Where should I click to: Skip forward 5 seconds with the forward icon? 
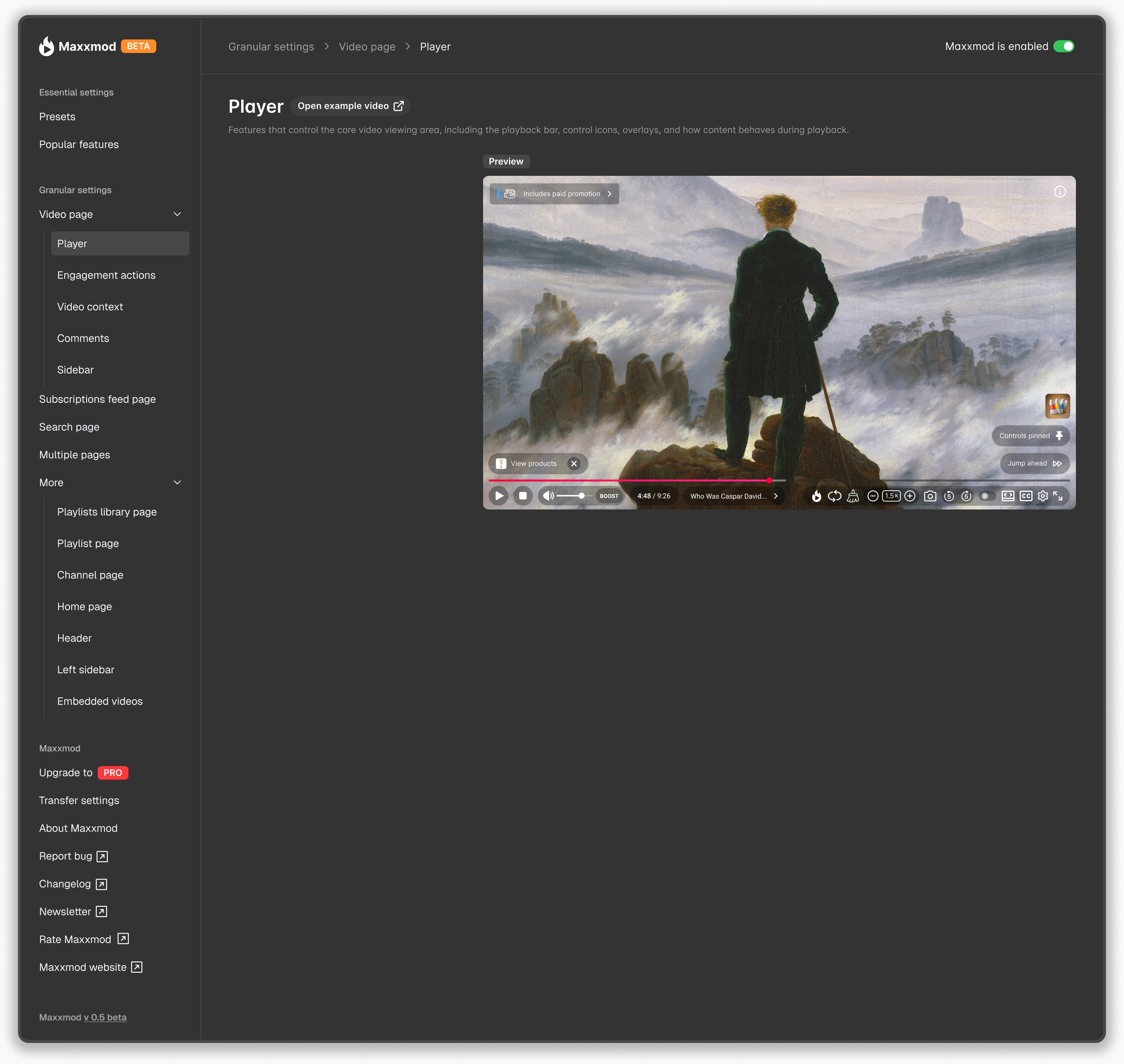tap(967, 496)
